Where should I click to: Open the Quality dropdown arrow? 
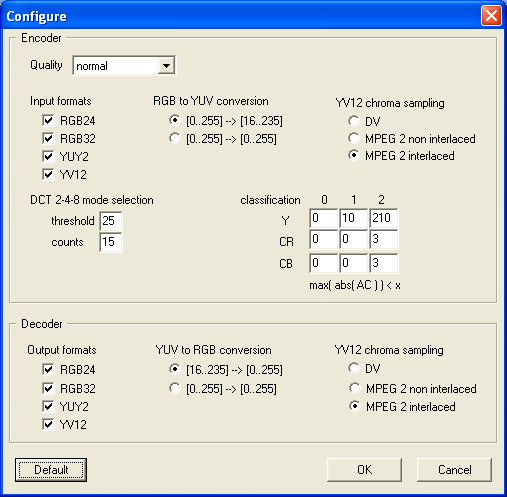coord(166,66)
